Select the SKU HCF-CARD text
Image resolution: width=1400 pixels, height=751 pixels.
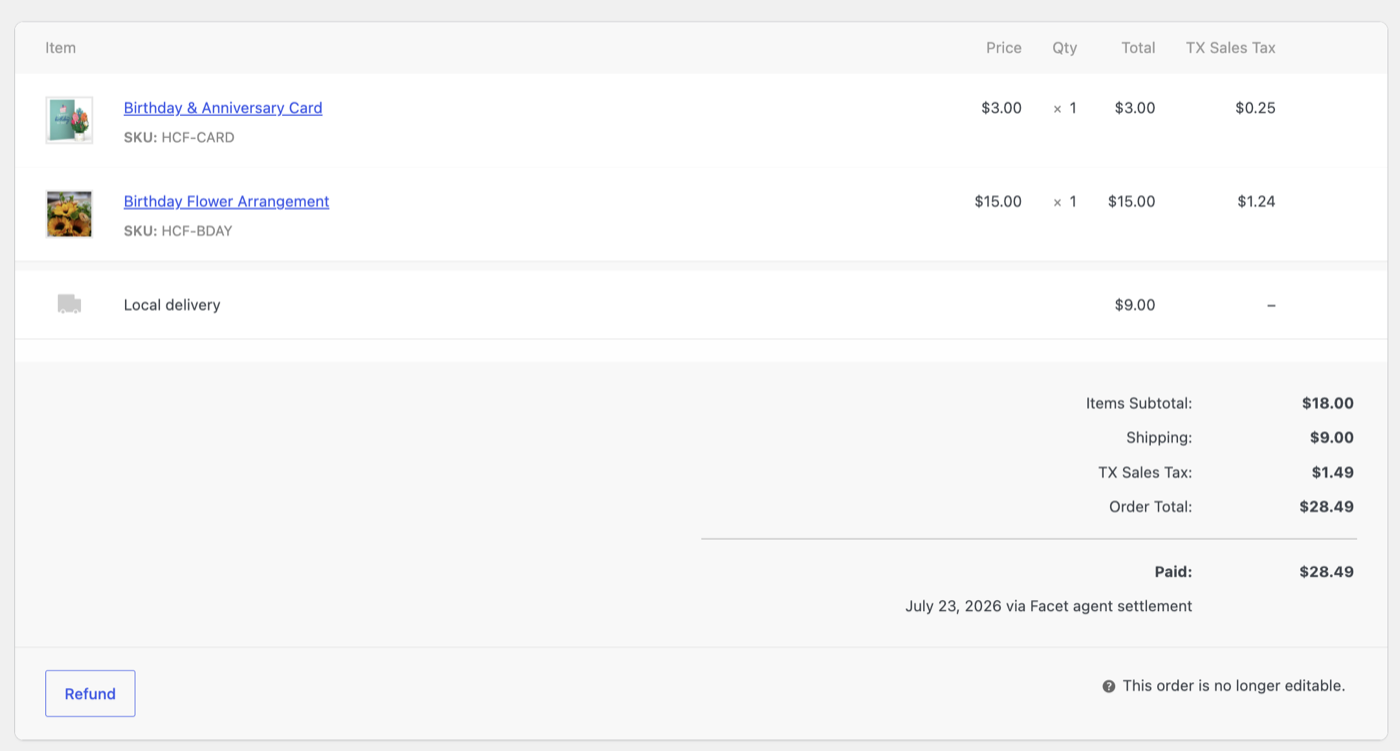179,137
